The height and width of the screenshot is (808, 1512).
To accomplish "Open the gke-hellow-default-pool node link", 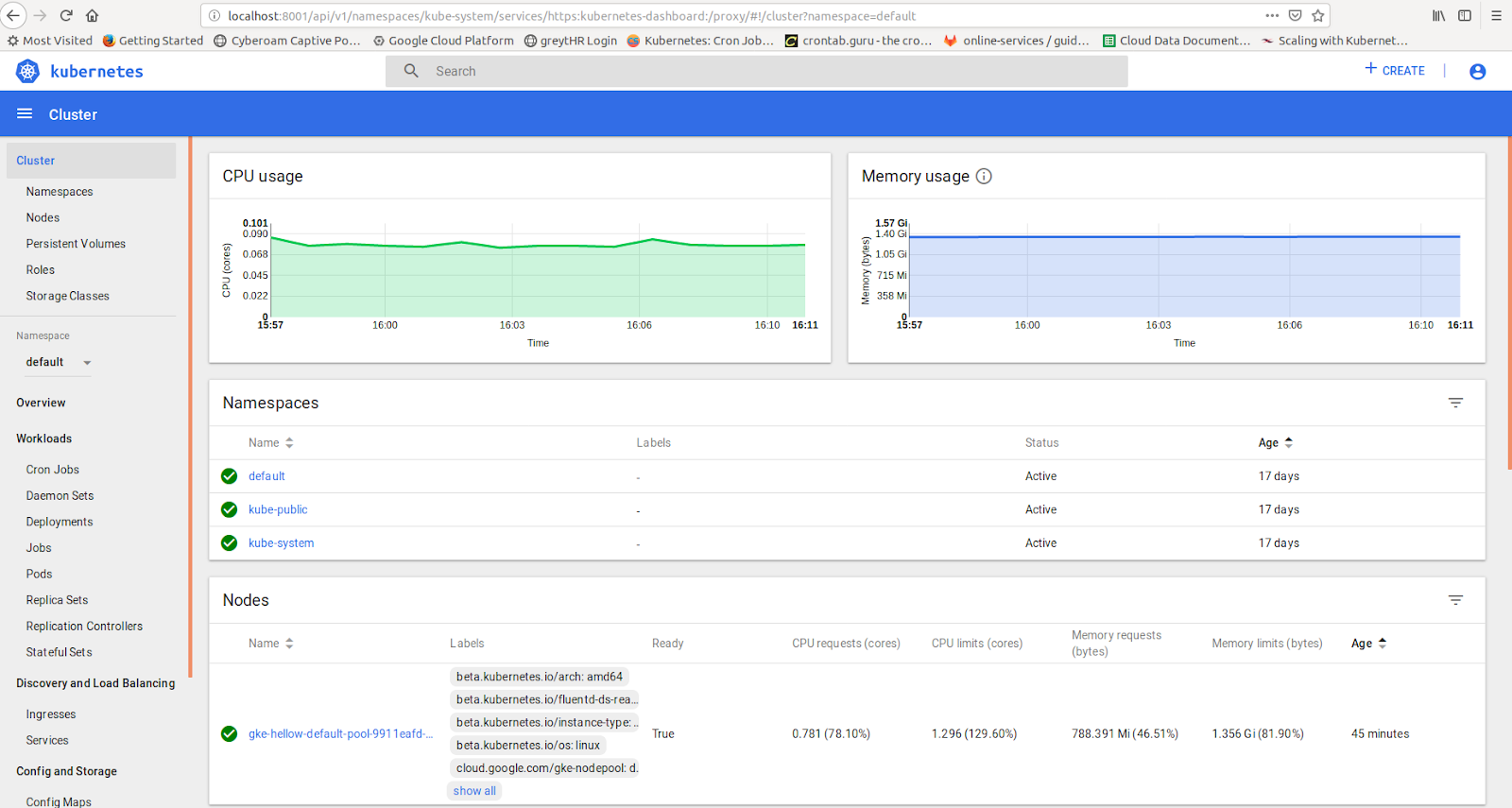I will (340, 733).
